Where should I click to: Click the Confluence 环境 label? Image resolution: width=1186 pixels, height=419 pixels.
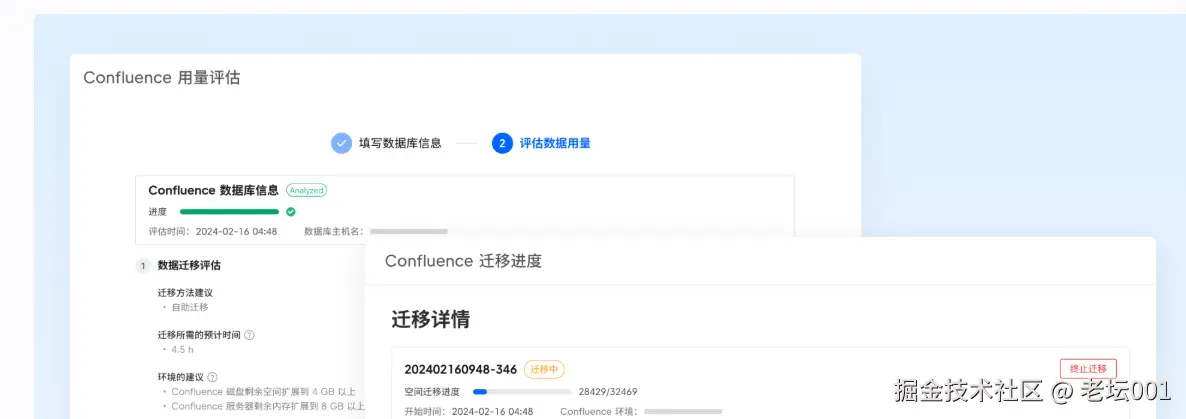click(599, 412)
